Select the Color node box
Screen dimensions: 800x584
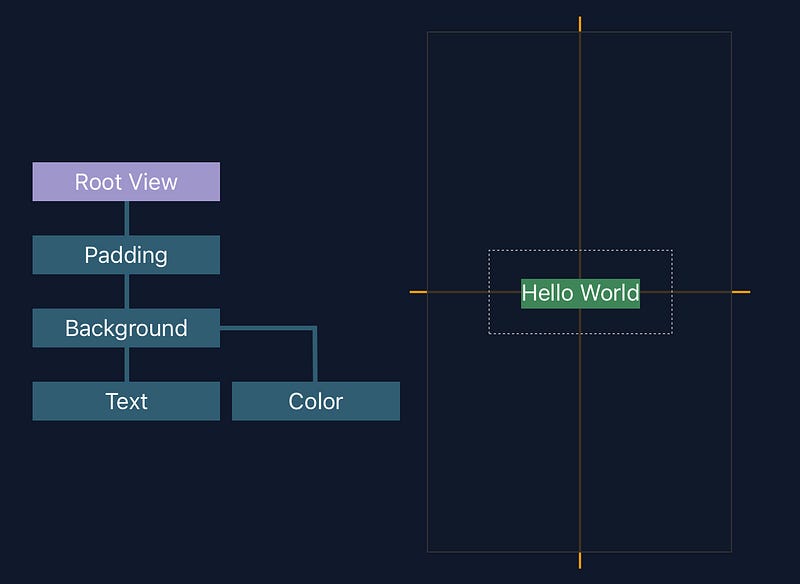click(316, 401)
